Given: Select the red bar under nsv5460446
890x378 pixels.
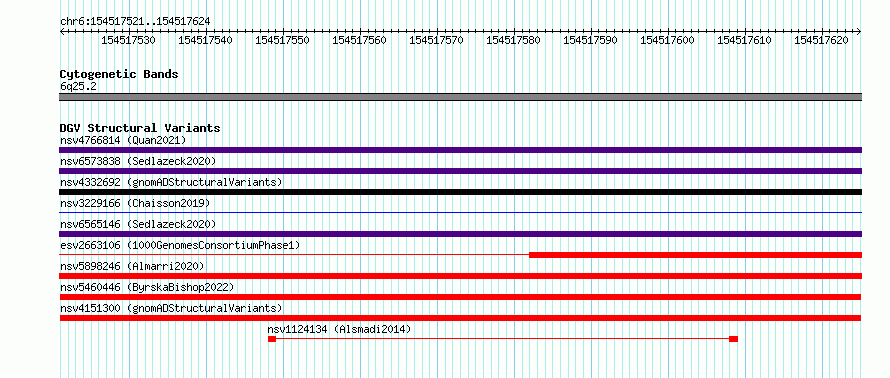Looking at the screenshot, I should 460,297.
